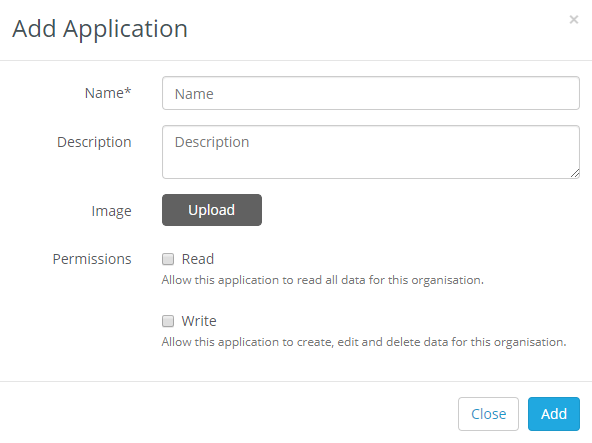Screen dimensions: 592x443
Task: Click the Read checkbox label text
Action: (x=198, y=259)
